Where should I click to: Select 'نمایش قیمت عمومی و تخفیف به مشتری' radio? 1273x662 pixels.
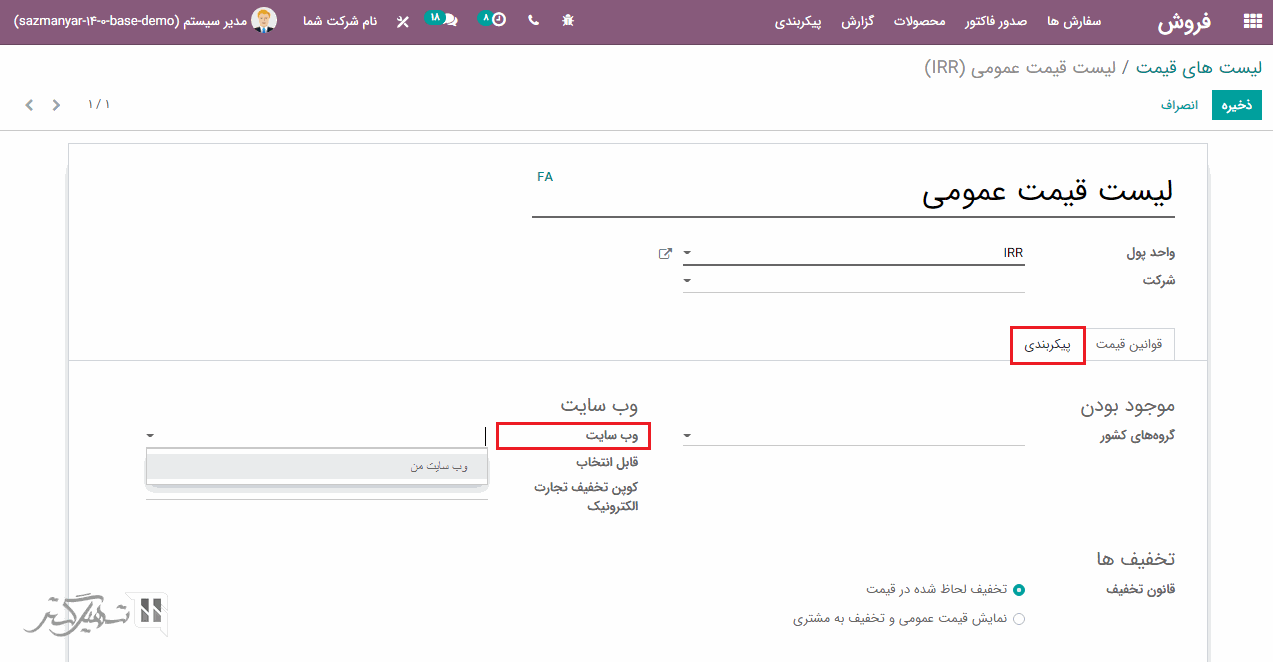pos(1019,619)
